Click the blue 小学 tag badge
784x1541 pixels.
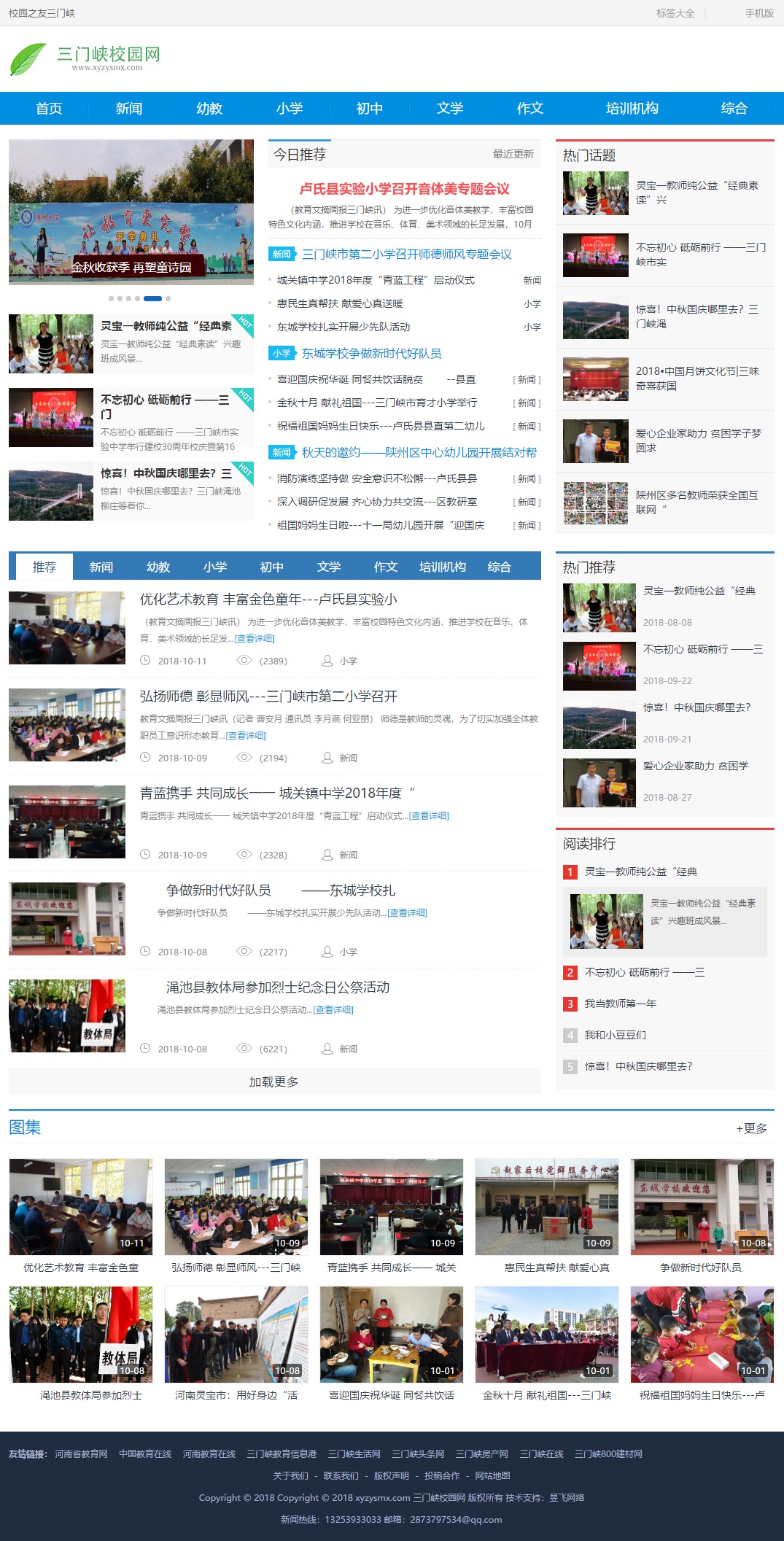click(x=282, y=354)
